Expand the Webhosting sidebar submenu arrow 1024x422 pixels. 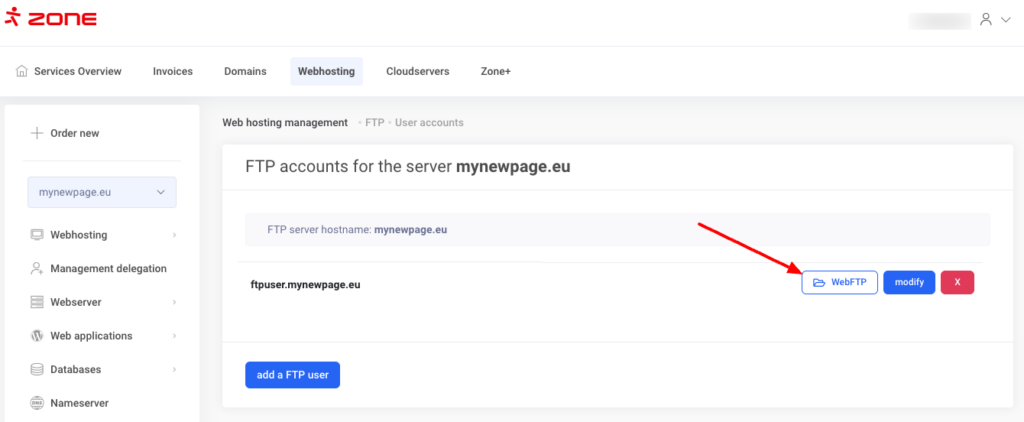(x=174, y=235)
